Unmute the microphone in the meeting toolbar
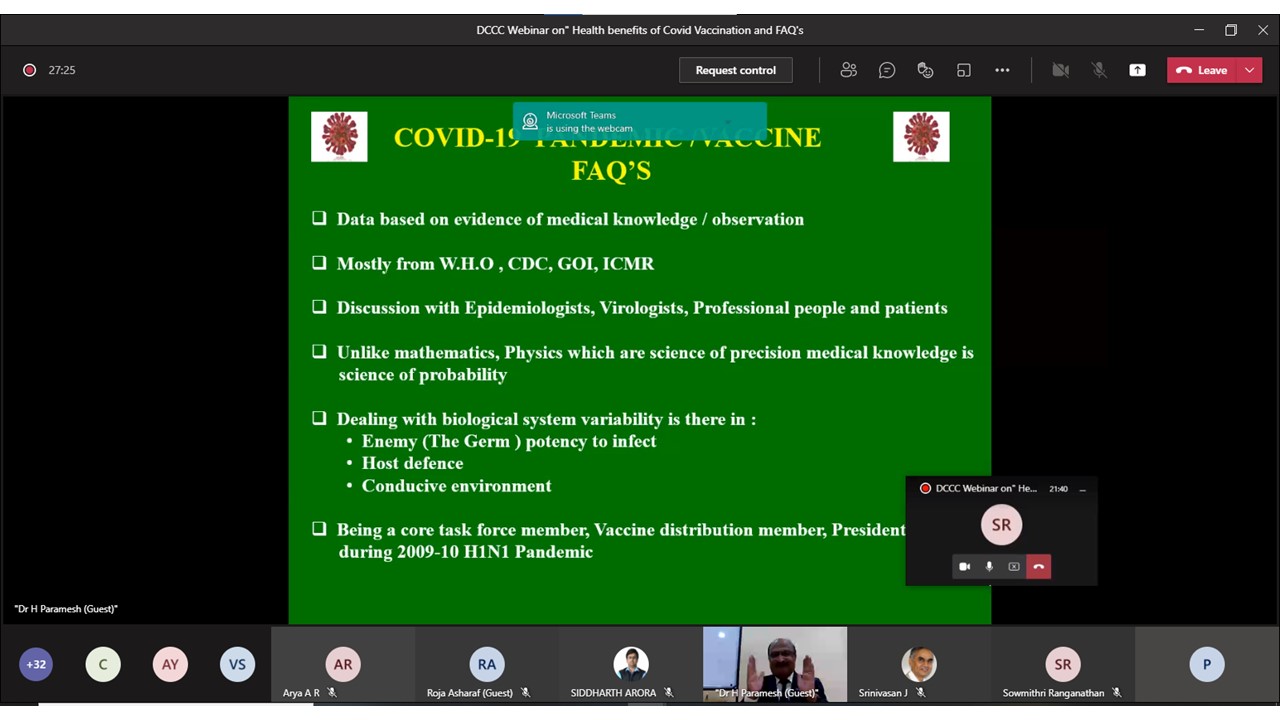The height and width of the screenshot is (720, 1280). point(1099,70)
